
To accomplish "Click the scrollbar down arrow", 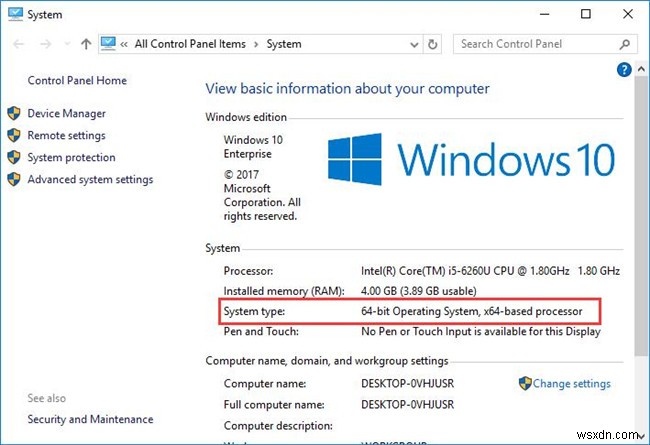I will [642, 437].
